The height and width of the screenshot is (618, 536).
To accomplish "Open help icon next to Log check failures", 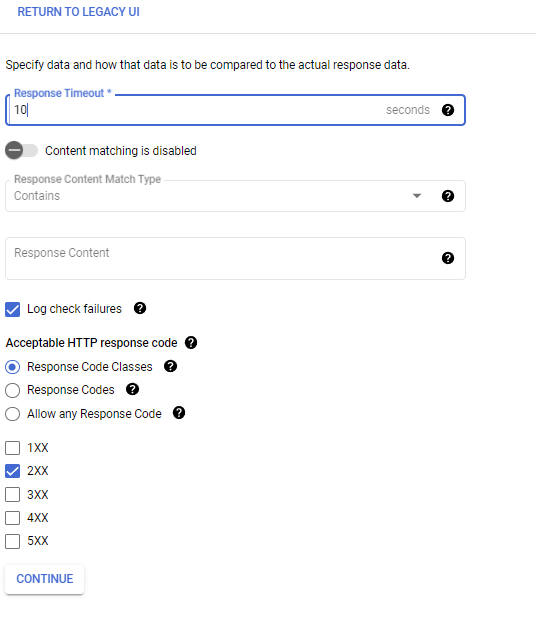I will tap(140, 308).
